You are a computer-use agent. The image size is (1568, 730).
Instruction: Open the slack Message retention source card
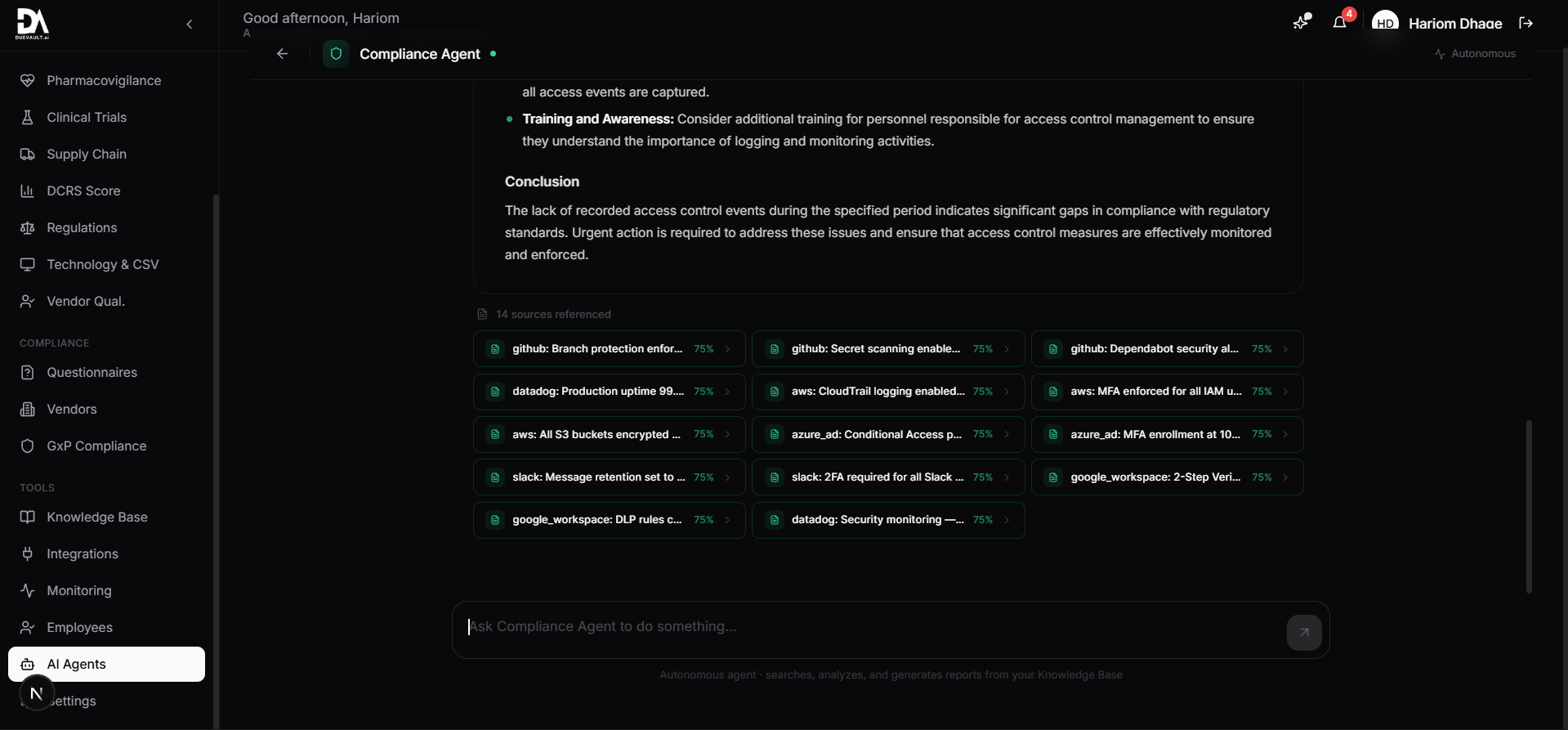[x=598, y=477]
